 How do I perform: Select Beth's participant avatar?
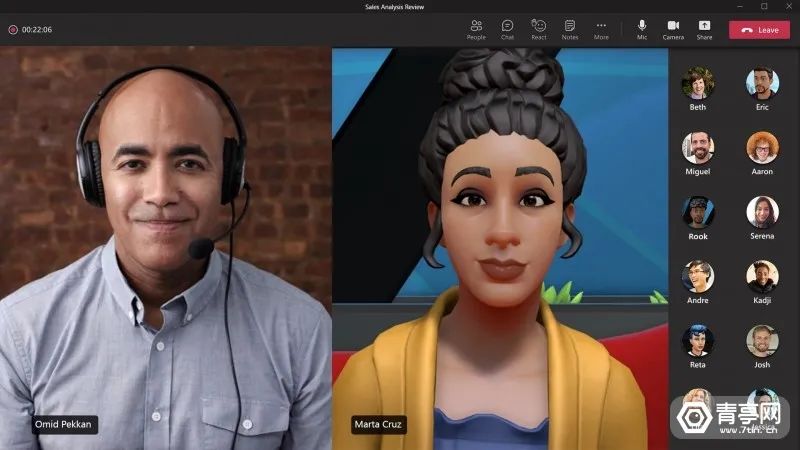(x=698, y=83)
